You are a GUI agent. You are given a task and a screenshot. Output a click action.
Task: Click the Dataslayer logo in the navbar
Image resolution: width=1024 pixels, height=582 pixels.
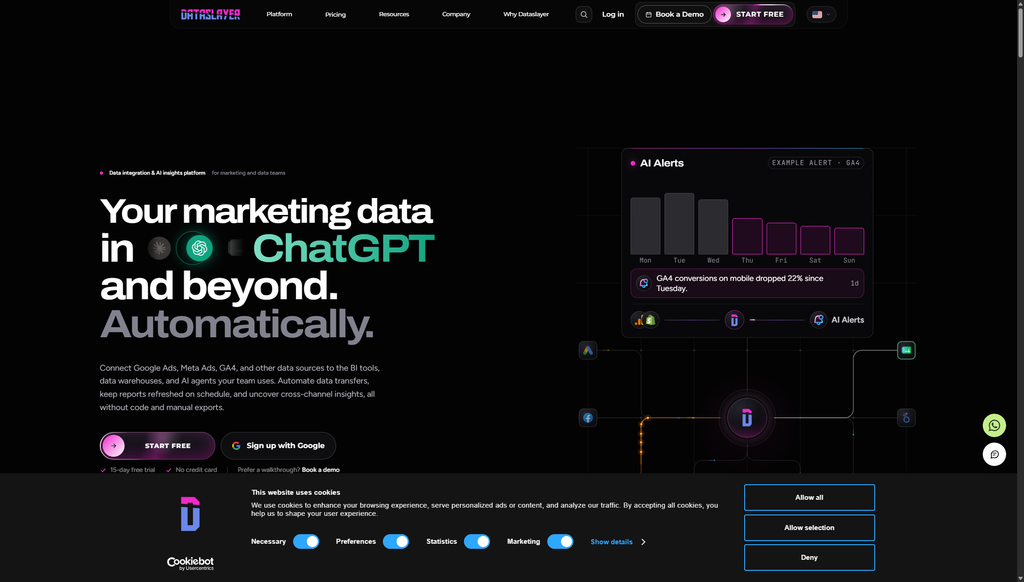pyautogui.click(x=210, y=14)
